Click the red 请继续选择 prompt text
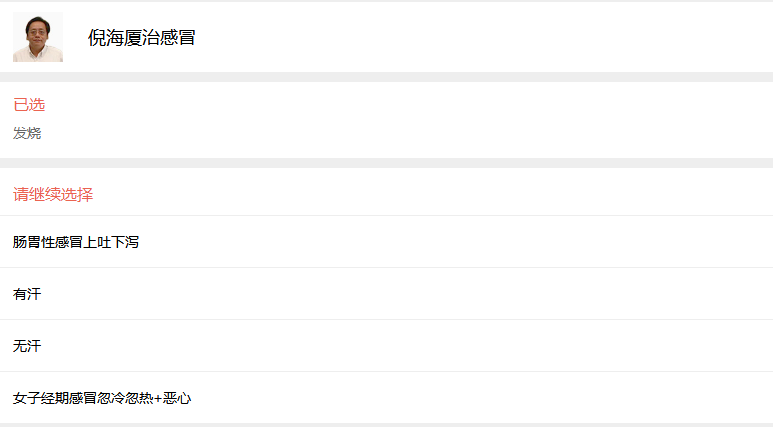773x427 pixels. click(x=53, y=195)
